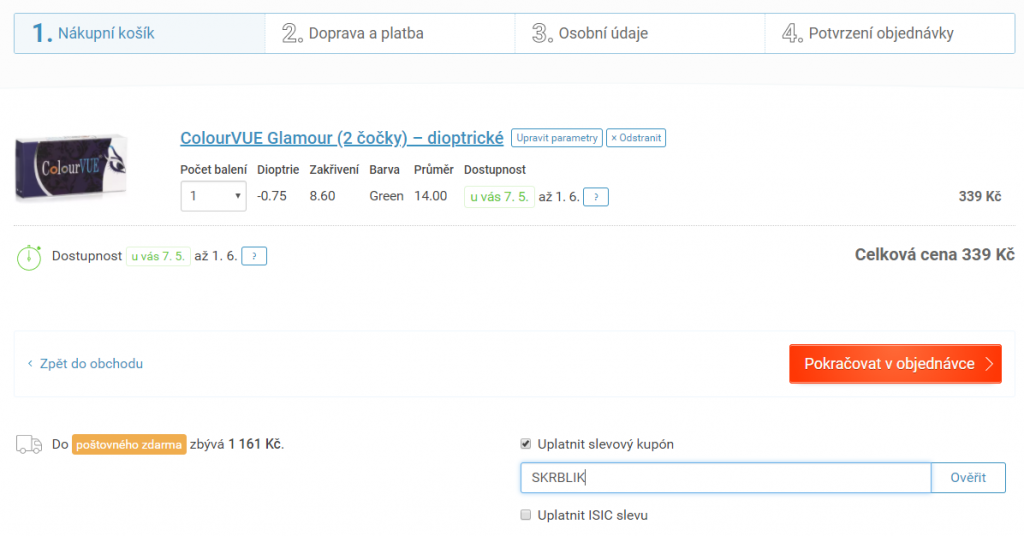The height and width of the screenshot is (536, 1024).
Task: Click Pokračovat v objednávce button
Action: click(x=895, y=364)
